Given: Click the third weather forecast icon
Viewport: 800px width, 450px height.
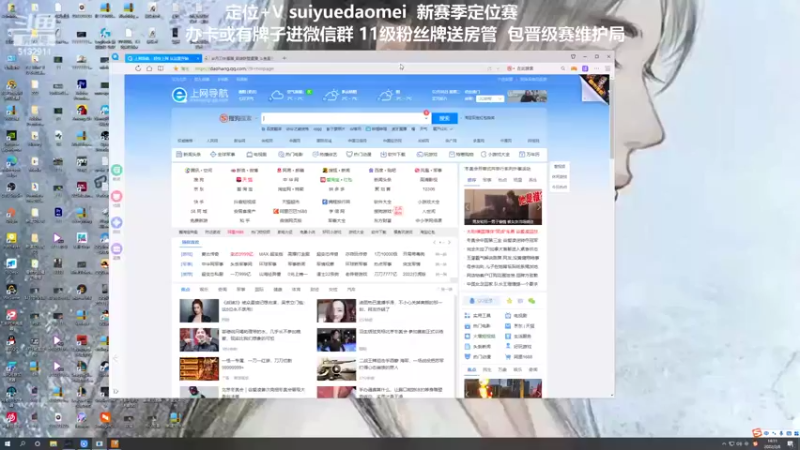Looking at the screenshot, I should [386, 95].
